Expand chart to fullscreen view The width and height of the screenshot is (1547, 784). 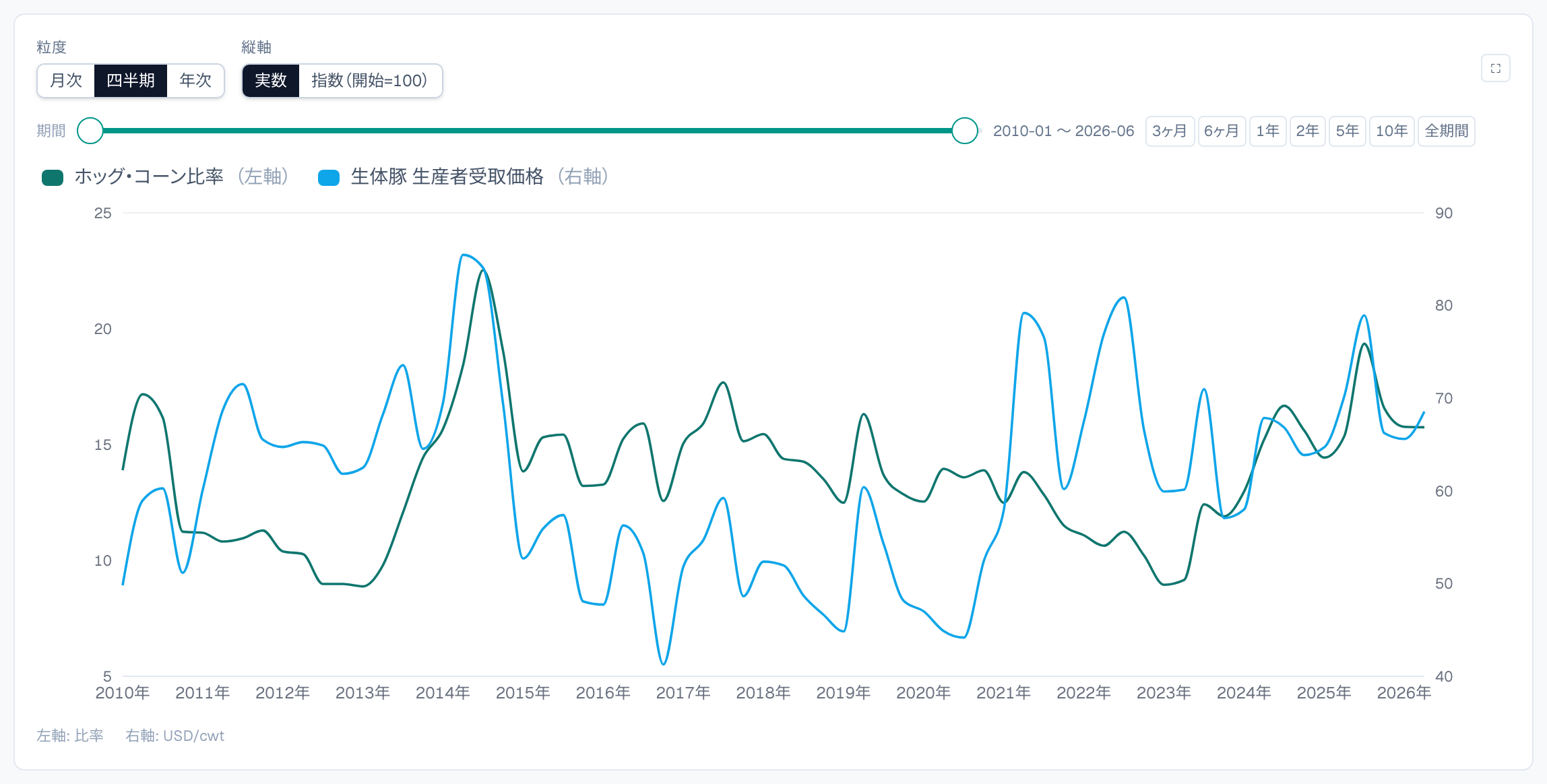(x=1495, y=68)
